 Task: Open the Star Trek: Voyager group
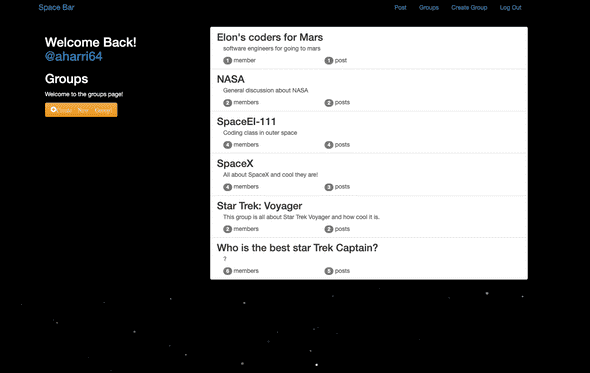259,206
